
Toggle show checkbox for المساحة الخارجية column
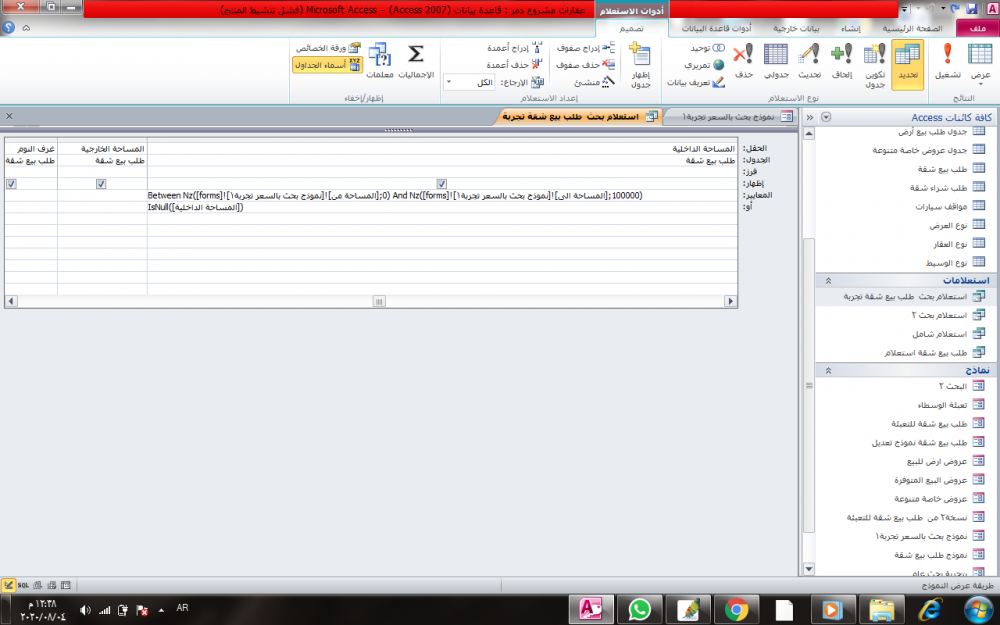click(101, 184)
